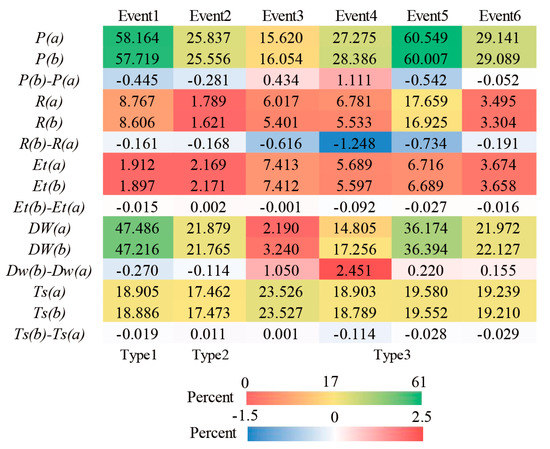Click the 1.111 cell in P(b)-P(a) row

[355, 79]
